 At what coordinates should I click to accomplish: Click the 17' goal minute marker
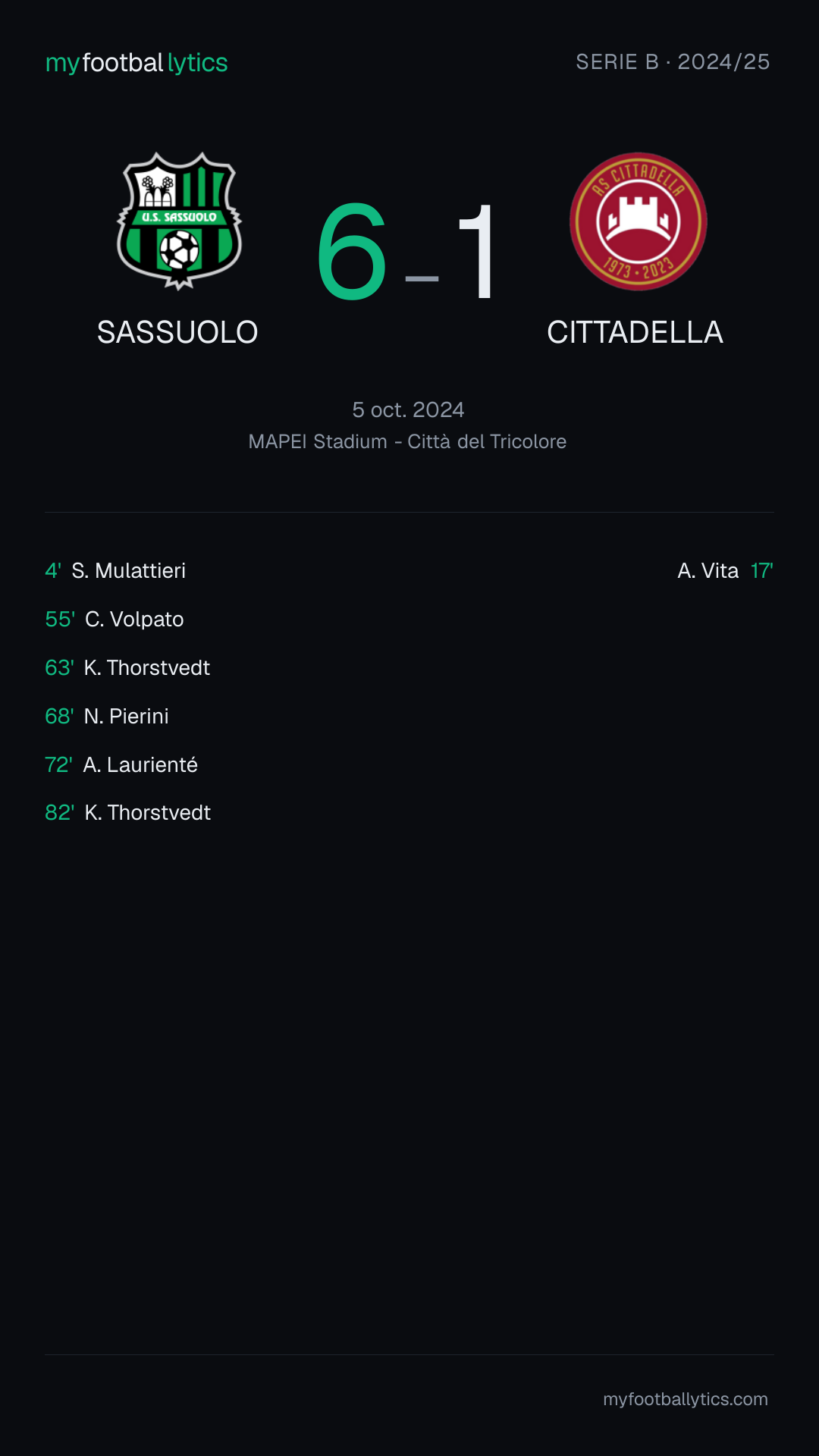pos(762,570)
